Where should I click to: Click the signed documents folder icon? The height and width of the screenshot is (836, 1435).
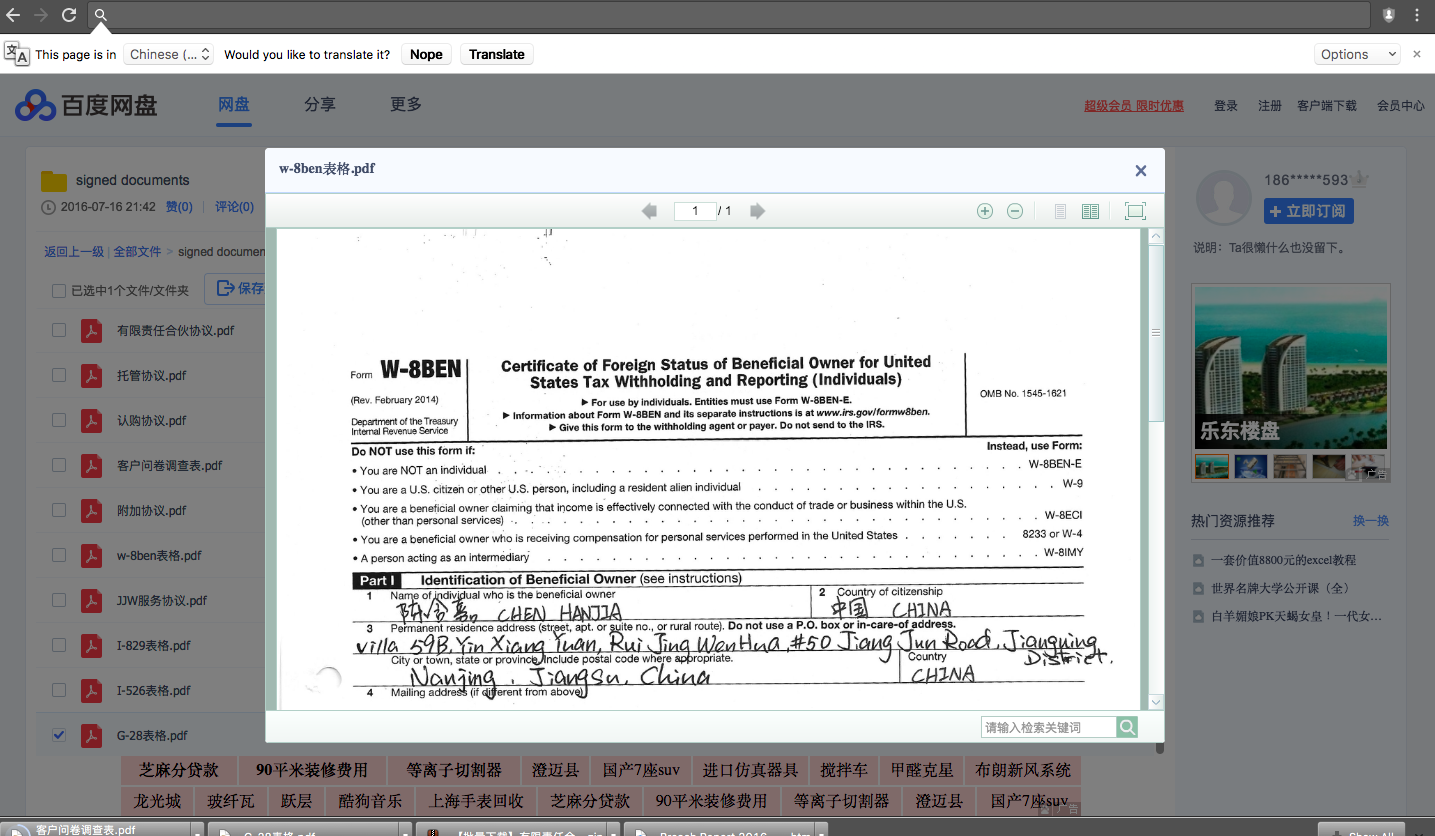54,181
